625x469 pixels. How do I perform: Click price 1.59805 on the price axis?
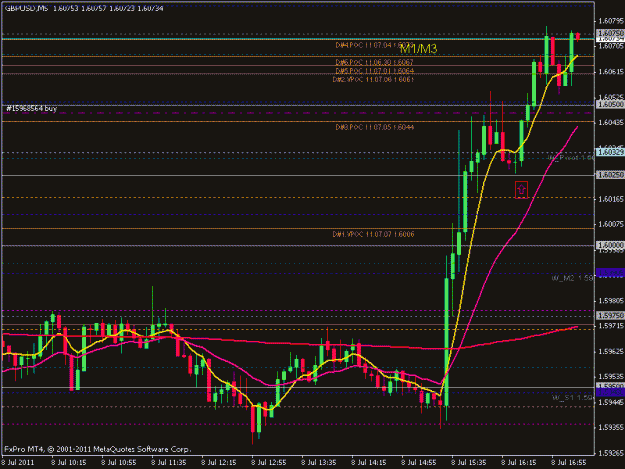coord(611,301)
